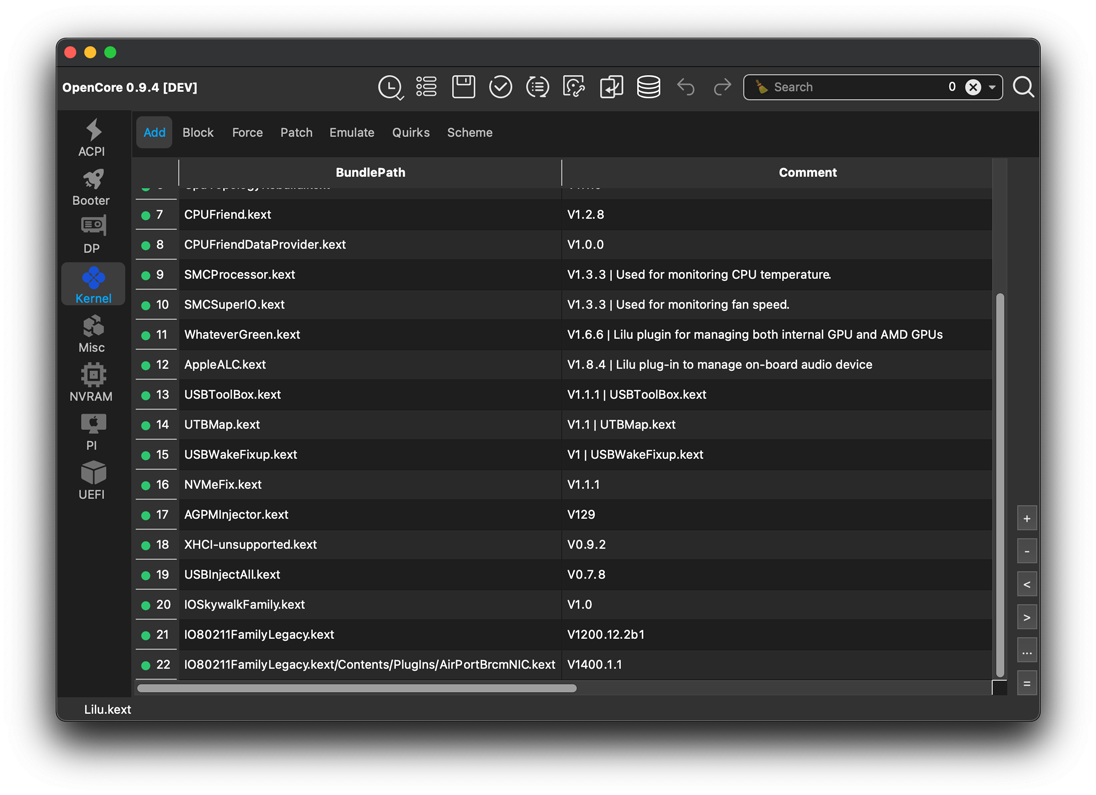1096x795 pixels.
Task: Open the UEFI section in sidebar
Action: coord(92,481)
